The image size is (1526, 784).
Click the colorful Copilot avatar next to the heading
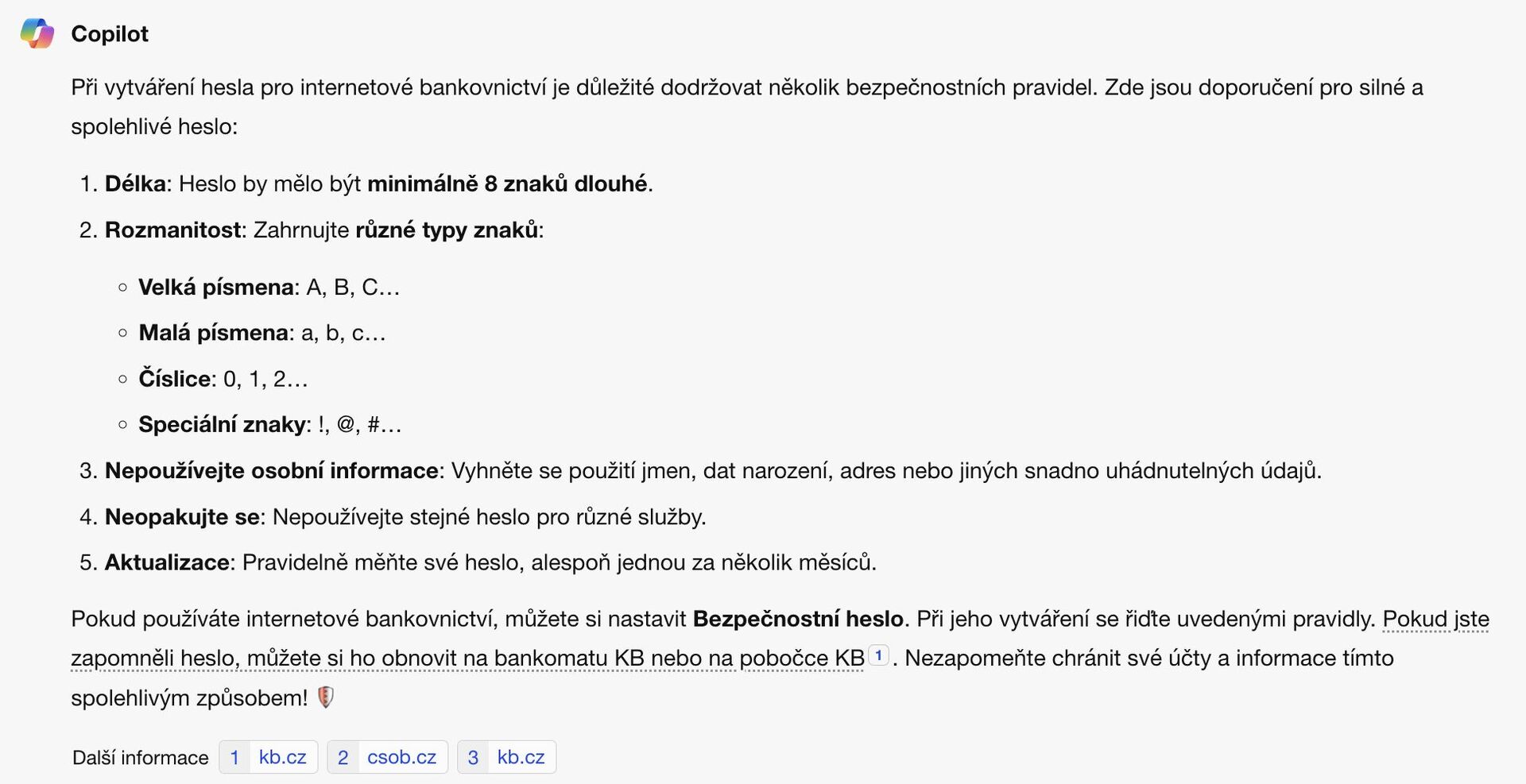point(37,33)
